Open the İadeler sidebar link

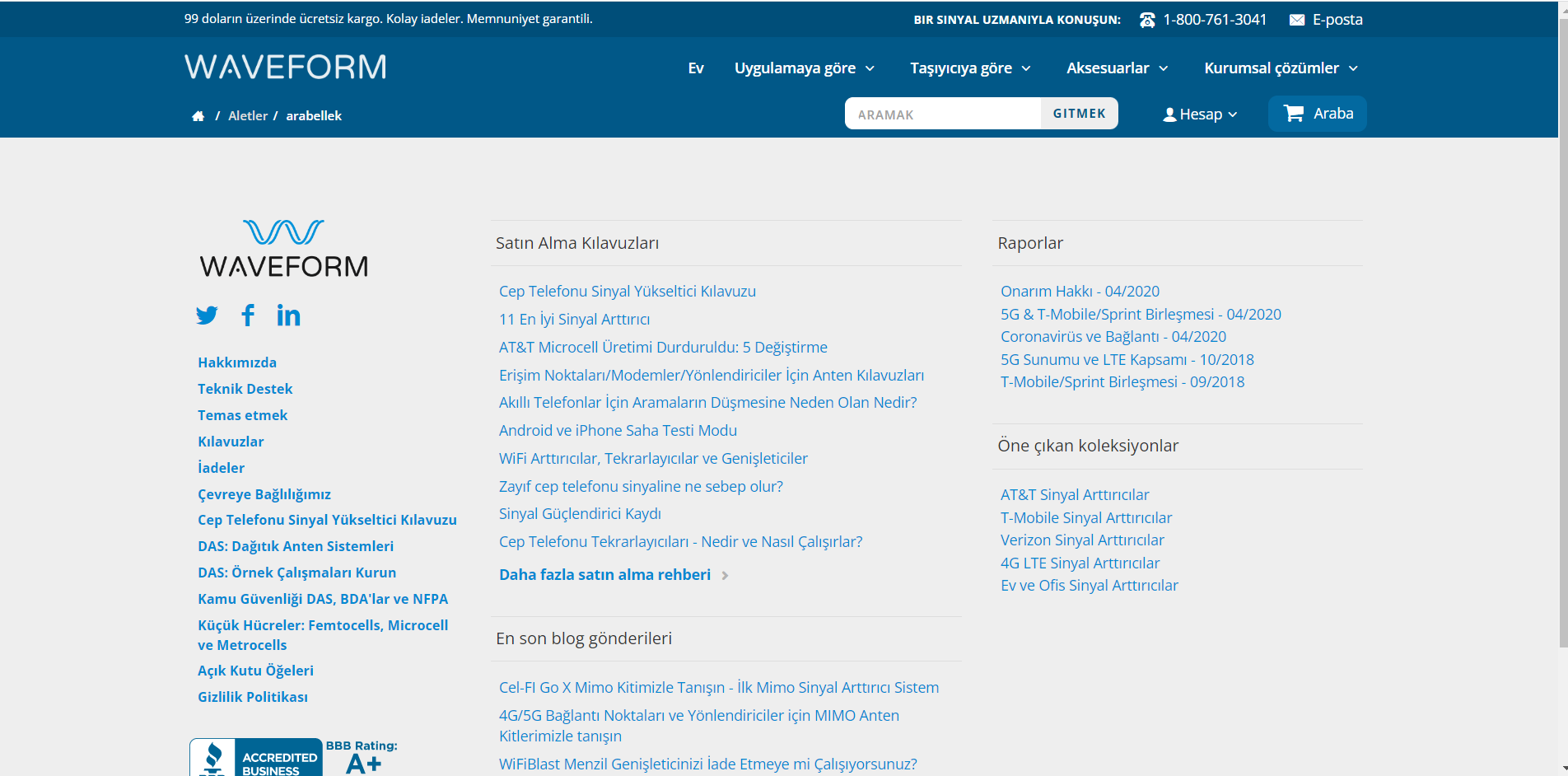(221, 468)
